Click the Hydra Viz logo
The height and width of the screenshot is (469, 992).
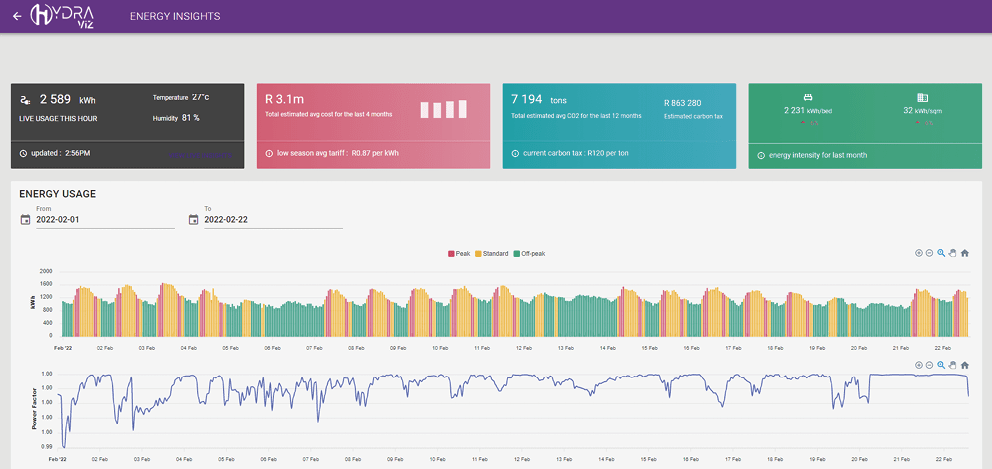(69, 16)
